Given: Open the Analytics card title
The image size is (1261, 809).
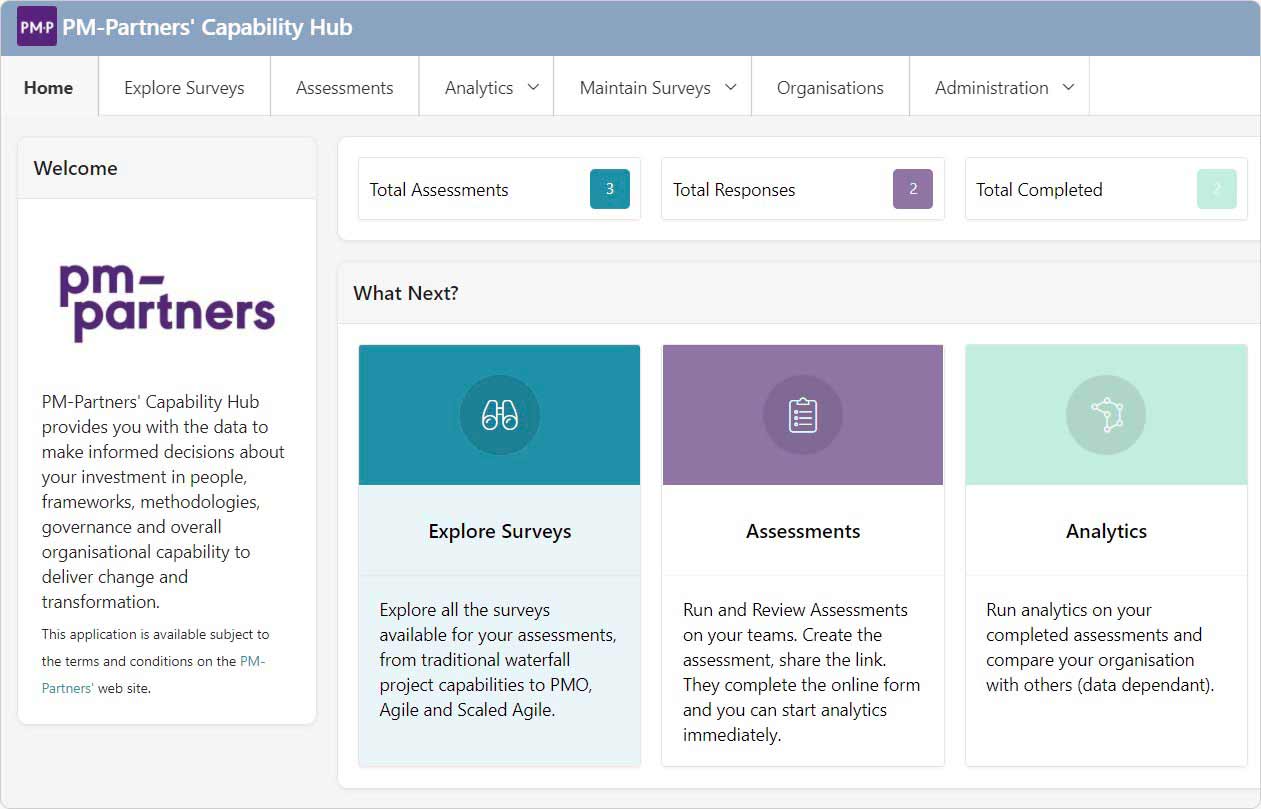Looking at the screenshot, I should (x=1107, y=531).
